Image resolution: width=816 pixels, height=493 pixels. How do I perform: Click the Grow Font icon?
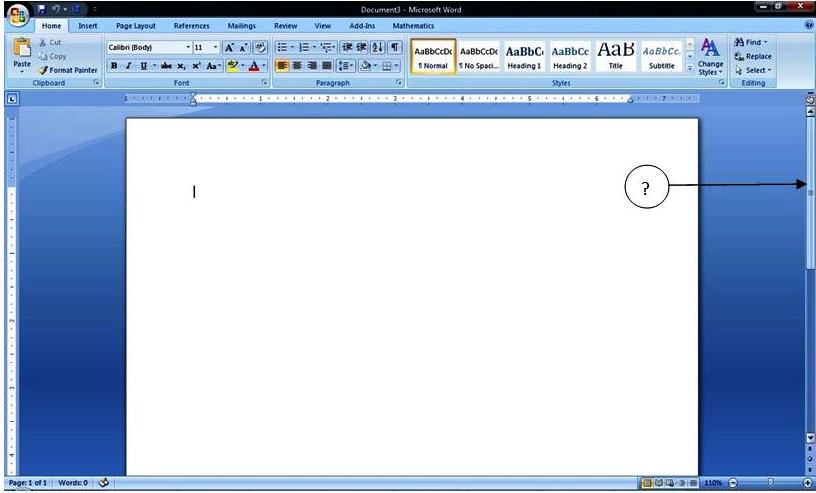pyautogui.click(x=229, y=48)
